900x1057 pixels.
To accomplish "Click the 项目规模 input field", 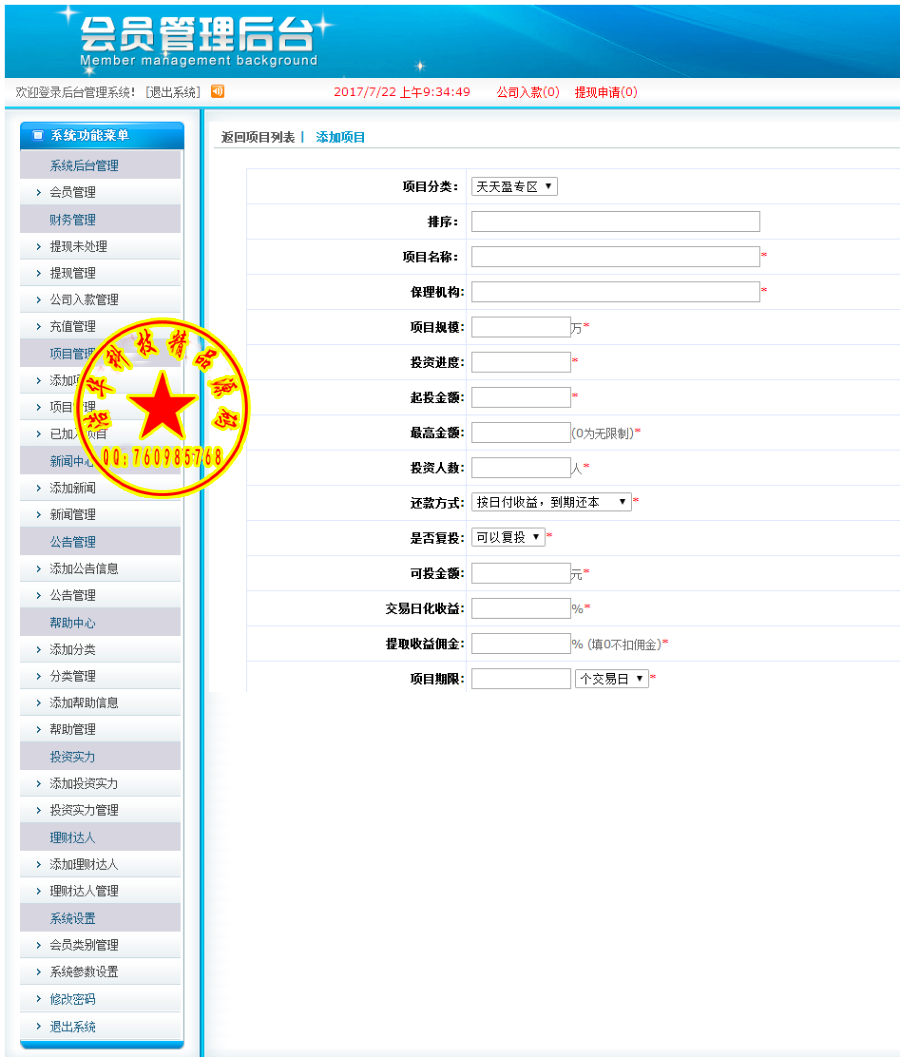I will (521, 327).
